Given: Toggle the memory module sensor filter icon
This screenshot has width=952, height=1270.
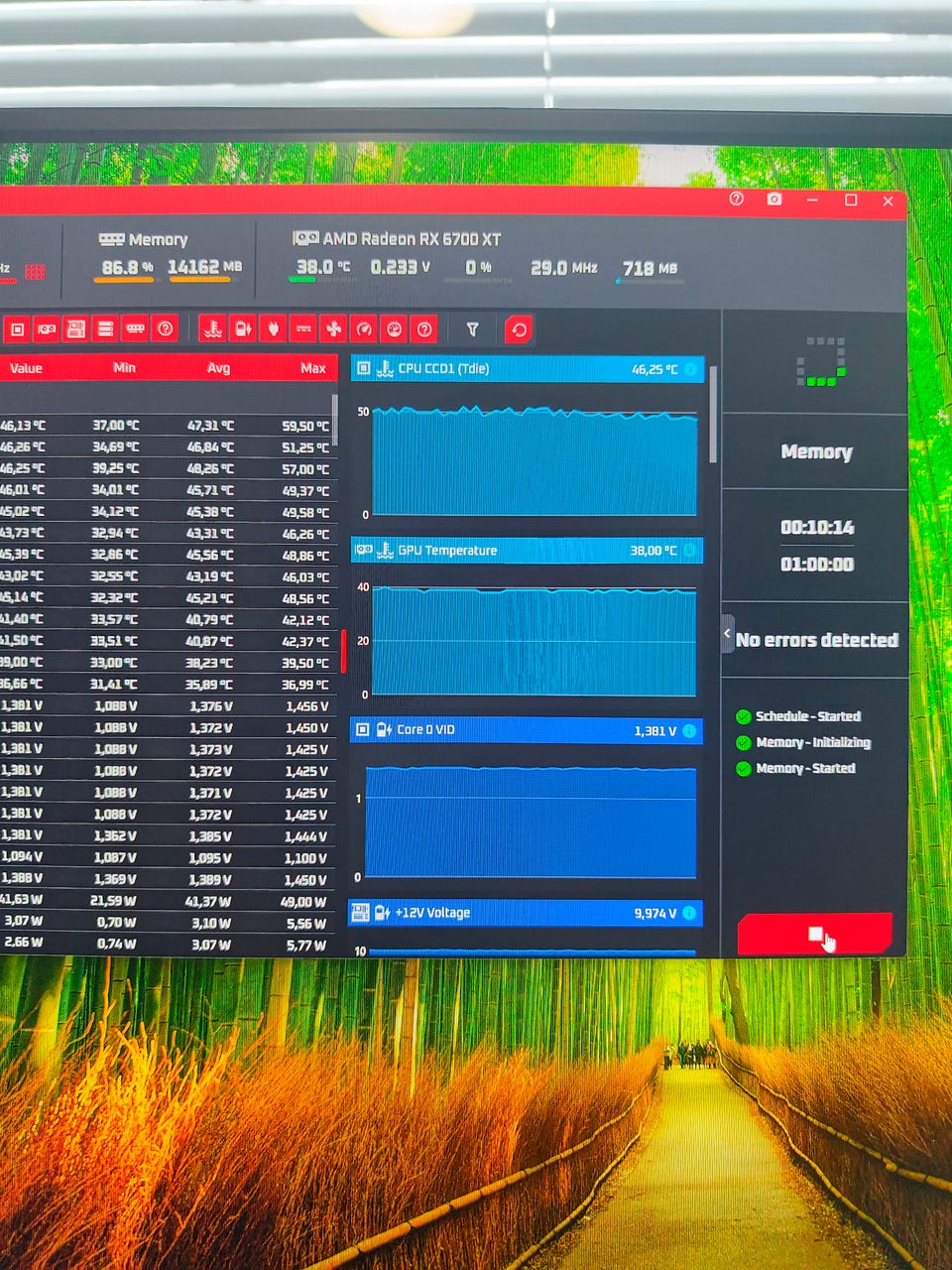Looking at the screenshot, I should pyautogui.click(x=135, y=328).
